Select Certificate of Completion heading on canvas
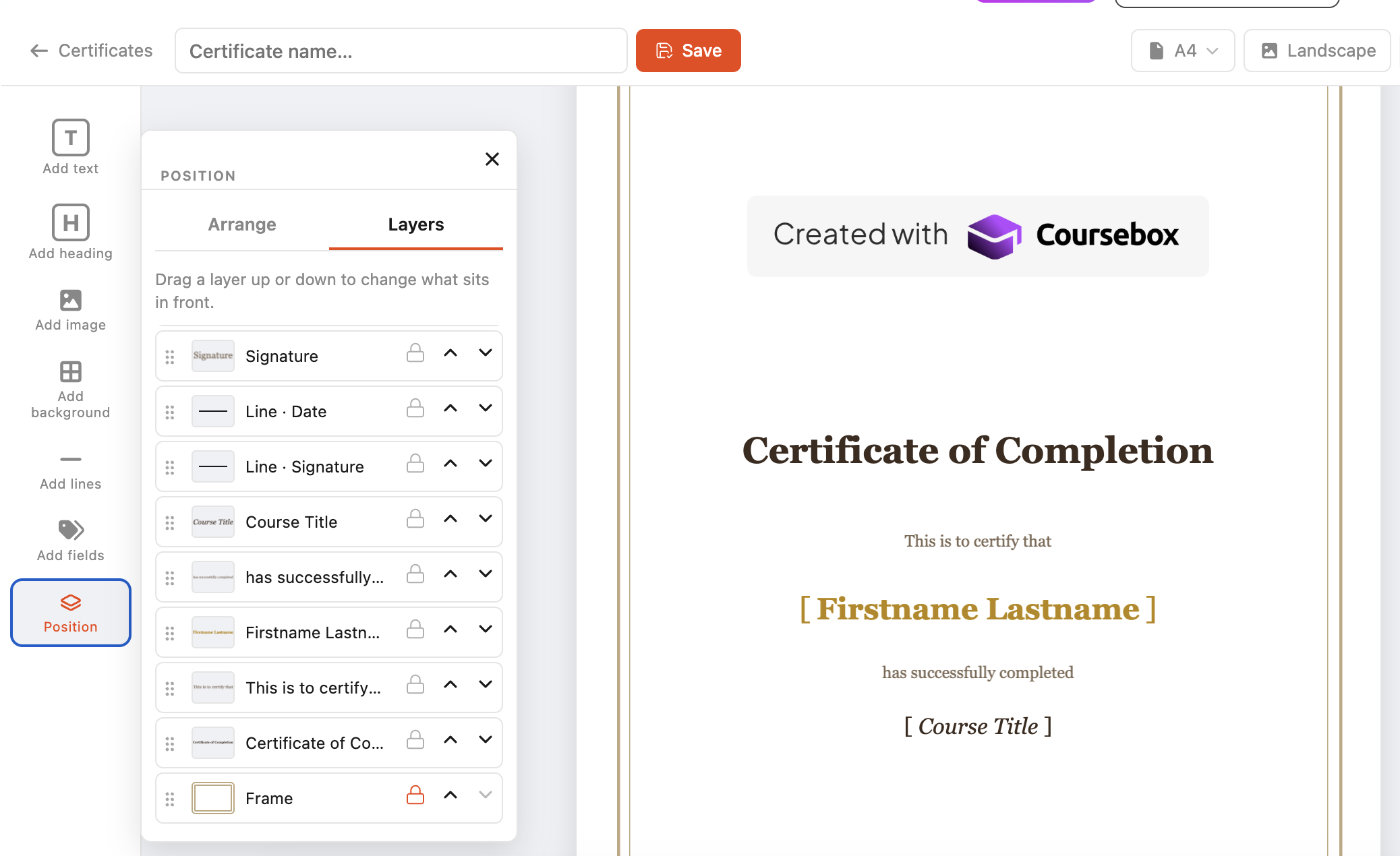The height and width of the screenshot is (856, 1400). [x=978, y=450]
